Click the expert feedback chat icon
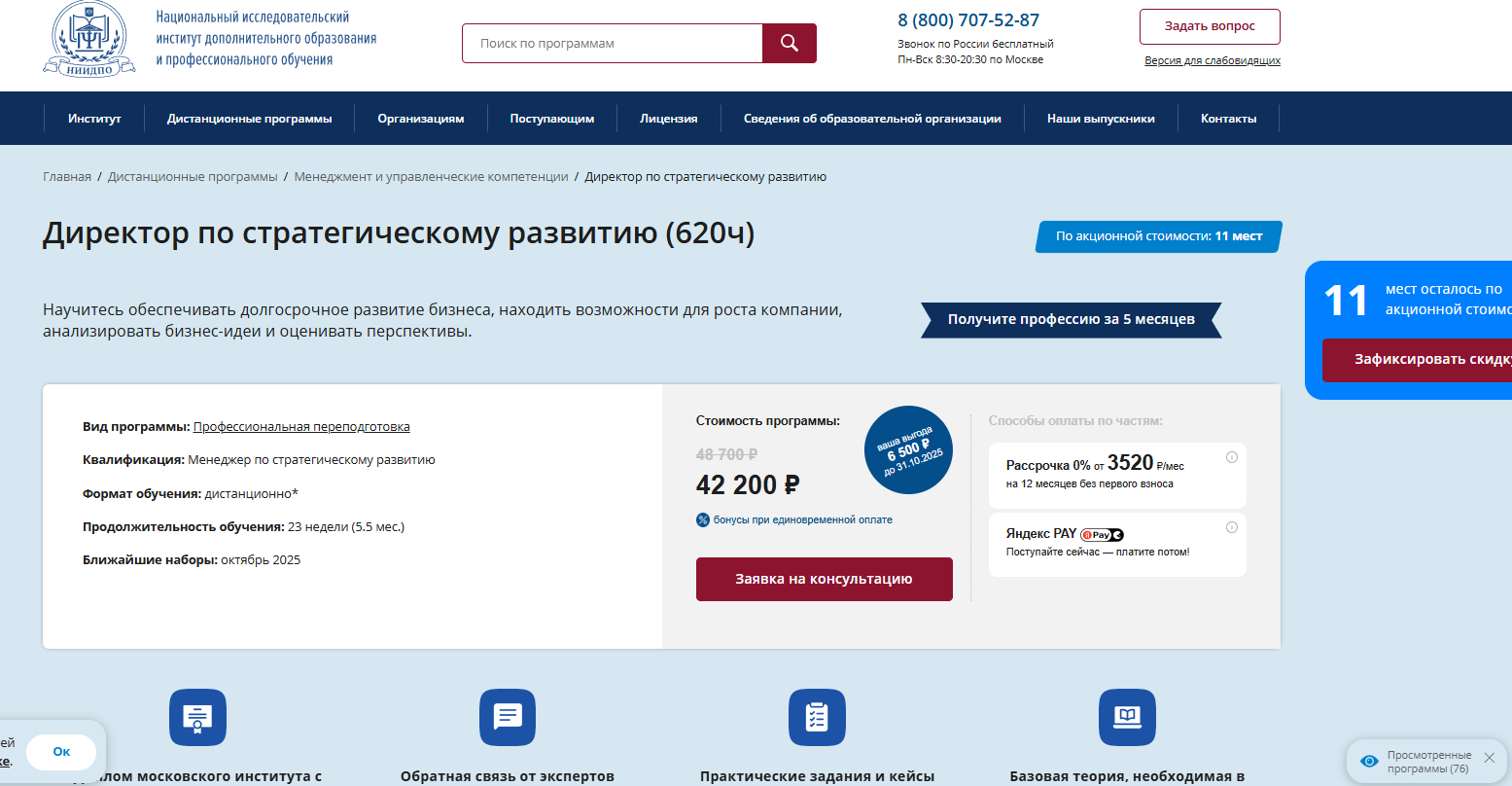The height and width of the screenshot is (786, 1512). [508, 718]
